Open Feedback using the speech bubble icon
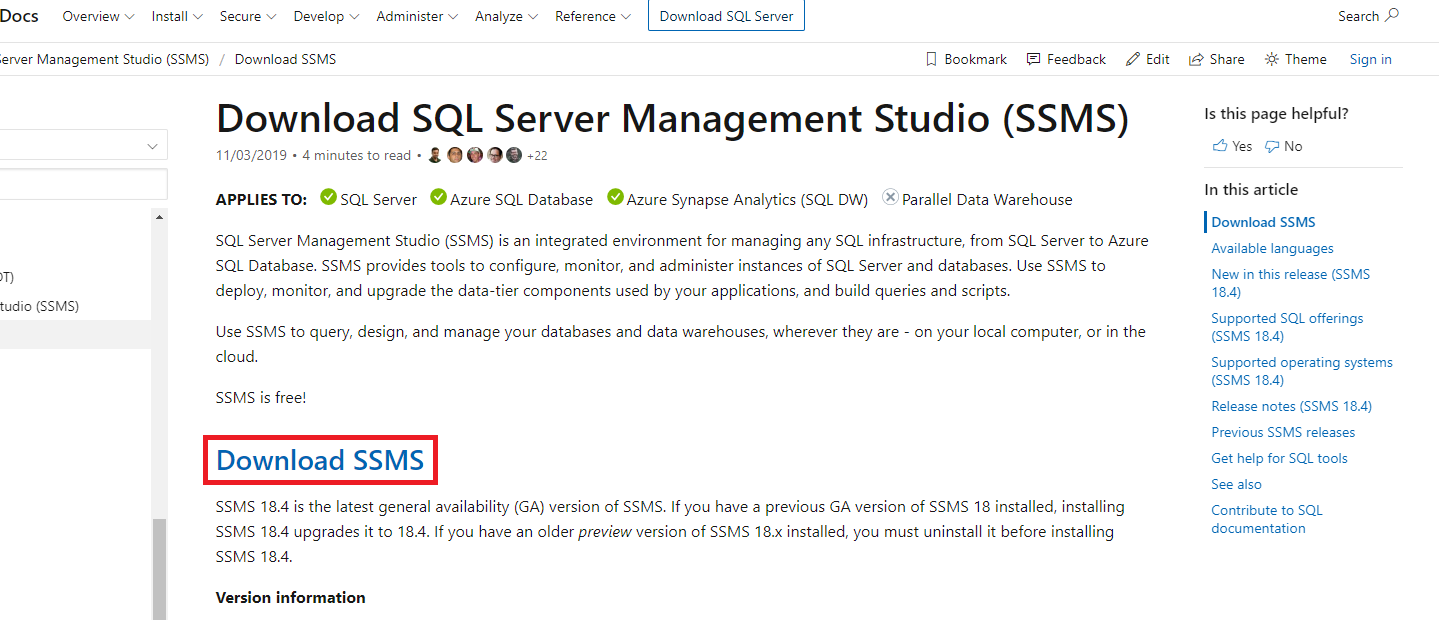The image size is (1439, 620). point(1033,59)
